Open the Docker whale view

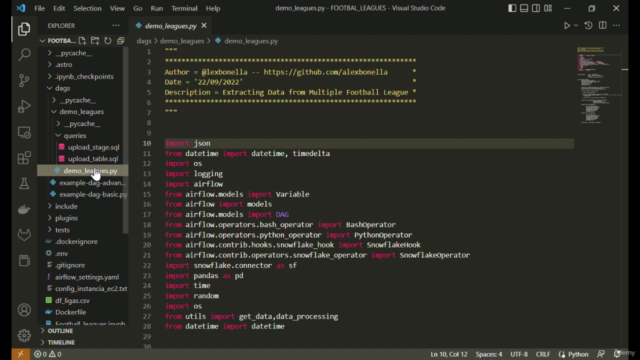pyautogui.click(x=24, y=209)
